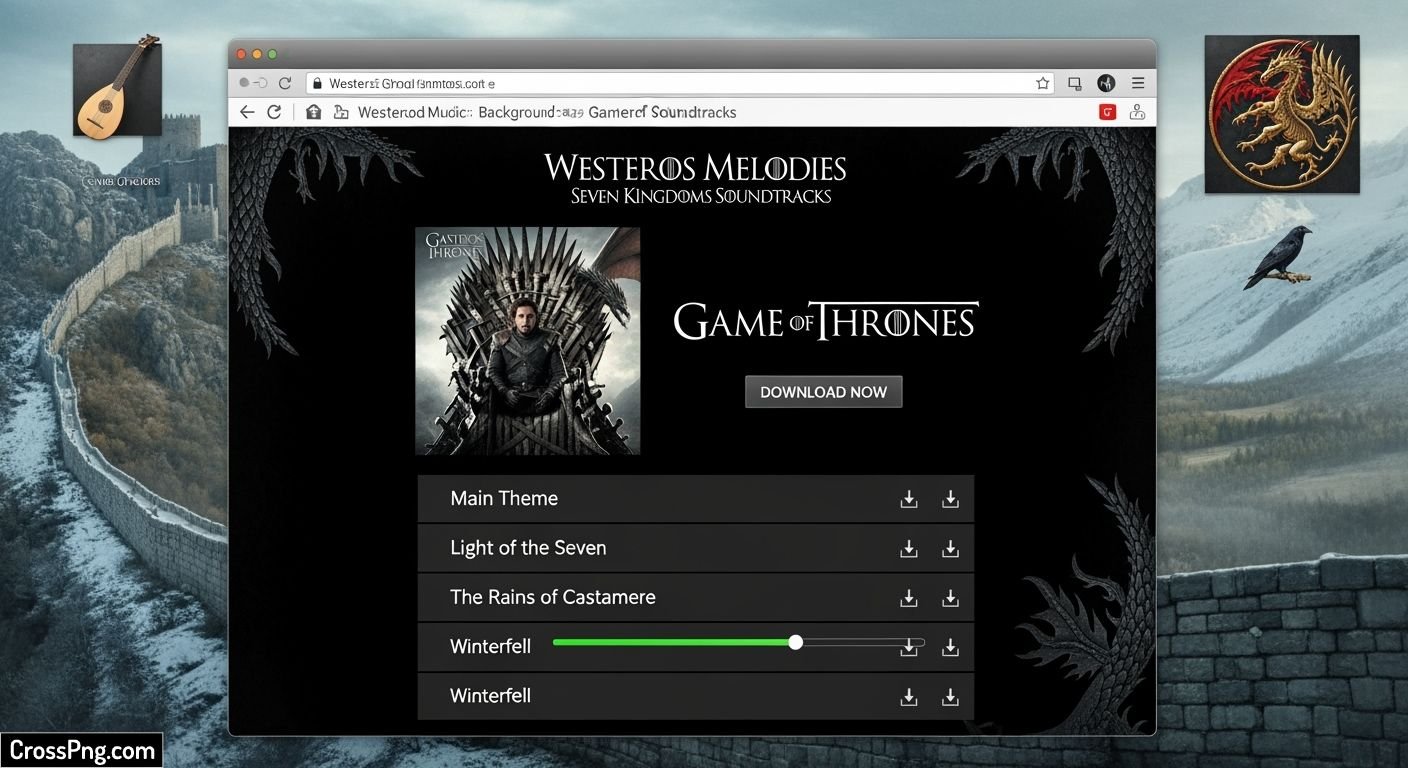Click the red G extension icon
Image resolution: width=1408 pixels, height=768 pixels.
tap(1107, 112)
